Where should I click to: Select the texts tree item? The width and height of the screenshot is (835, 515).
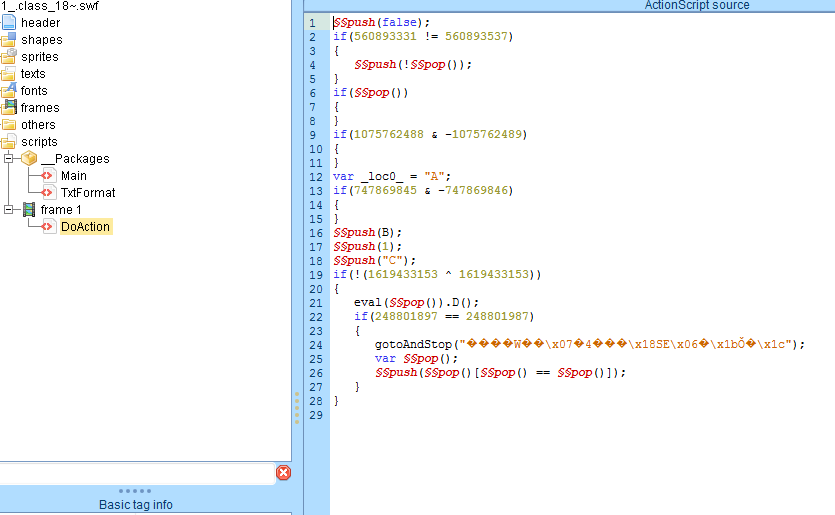[33, 73]
